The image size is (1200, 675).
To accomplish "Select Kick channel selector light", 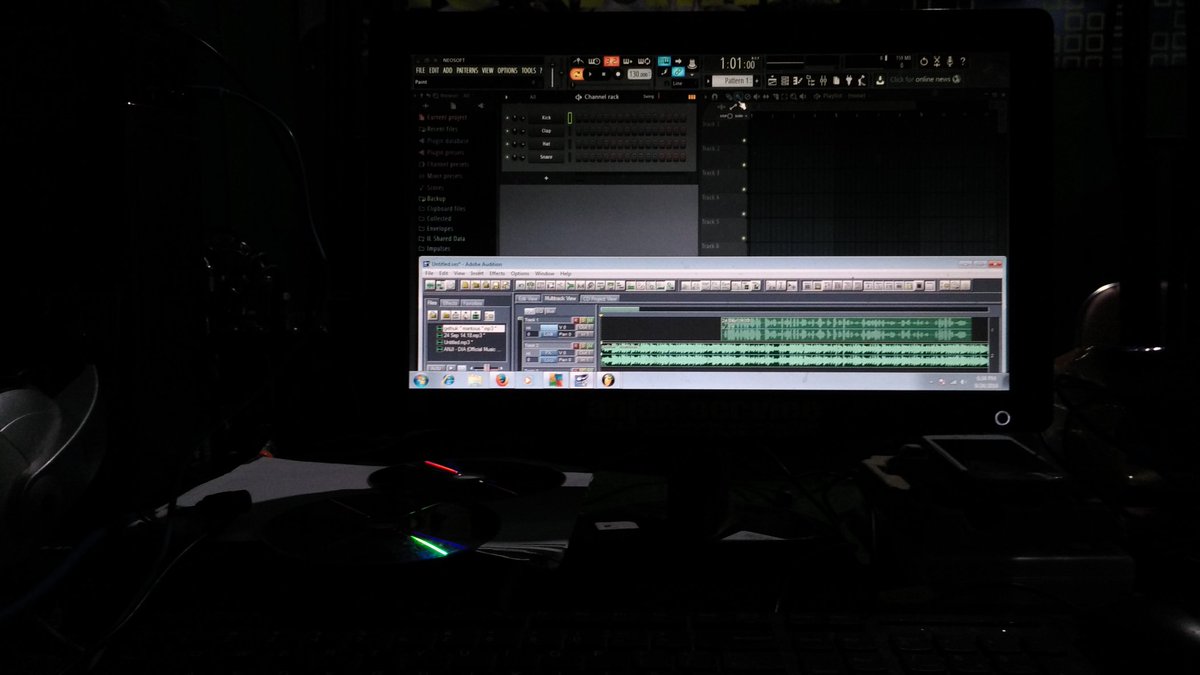I will pos(570,118).
